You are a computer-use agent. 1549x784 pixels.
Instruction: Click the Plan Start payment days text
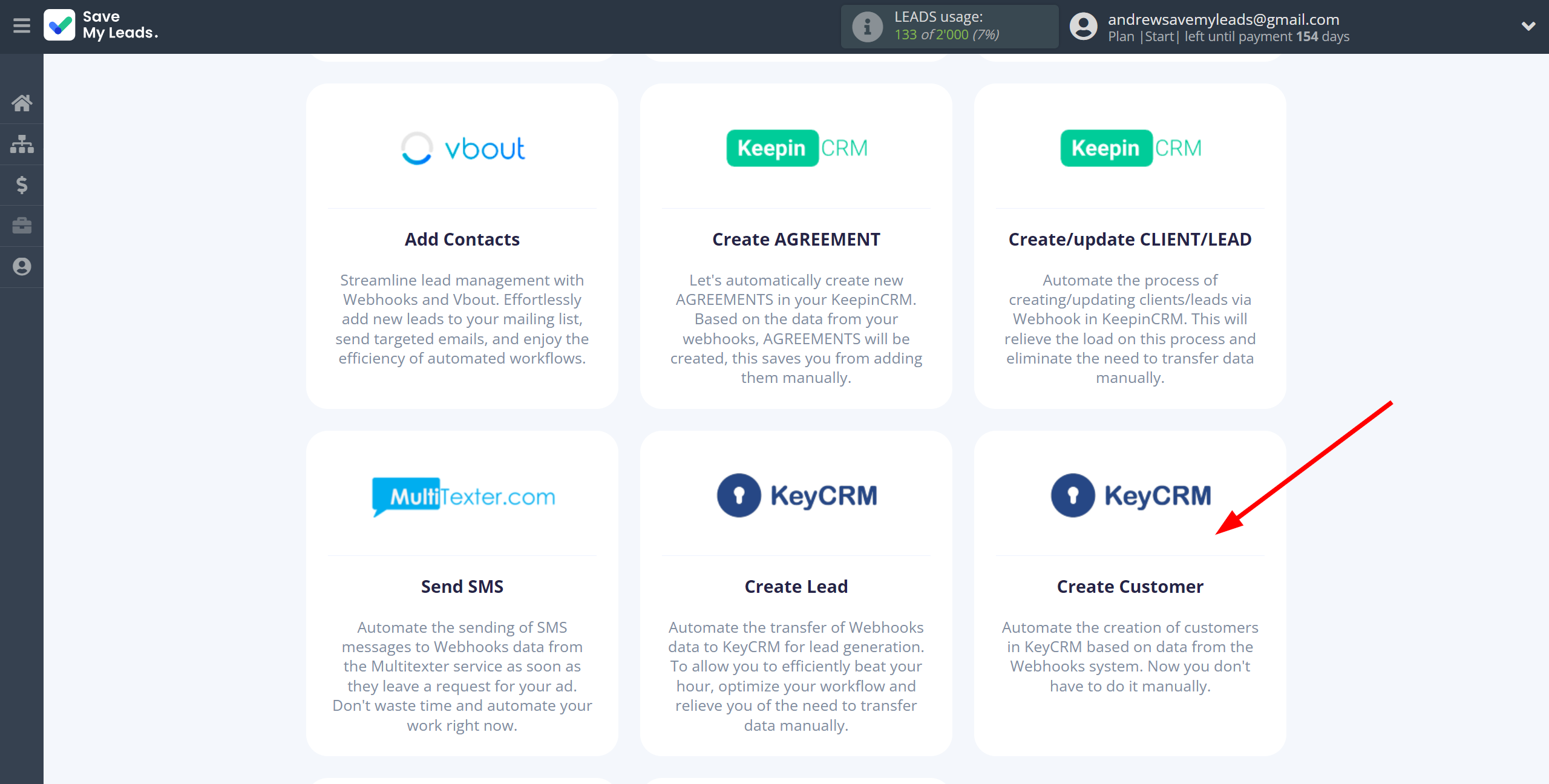(1228, 36)
